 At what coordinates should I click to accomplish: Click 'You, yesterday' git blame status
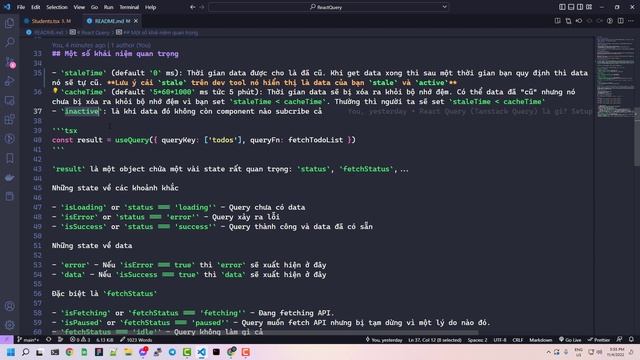click(x=384, y=340)
